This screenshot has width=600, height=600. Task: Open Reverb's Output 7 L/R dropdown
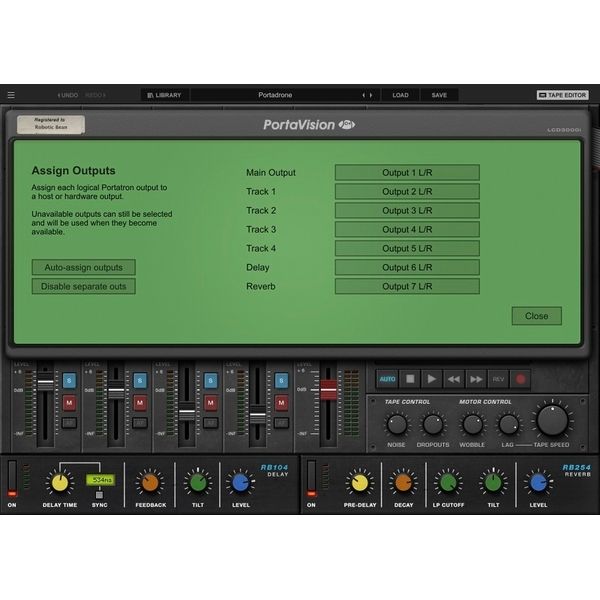pyautogui.click(x=407, y=286)
